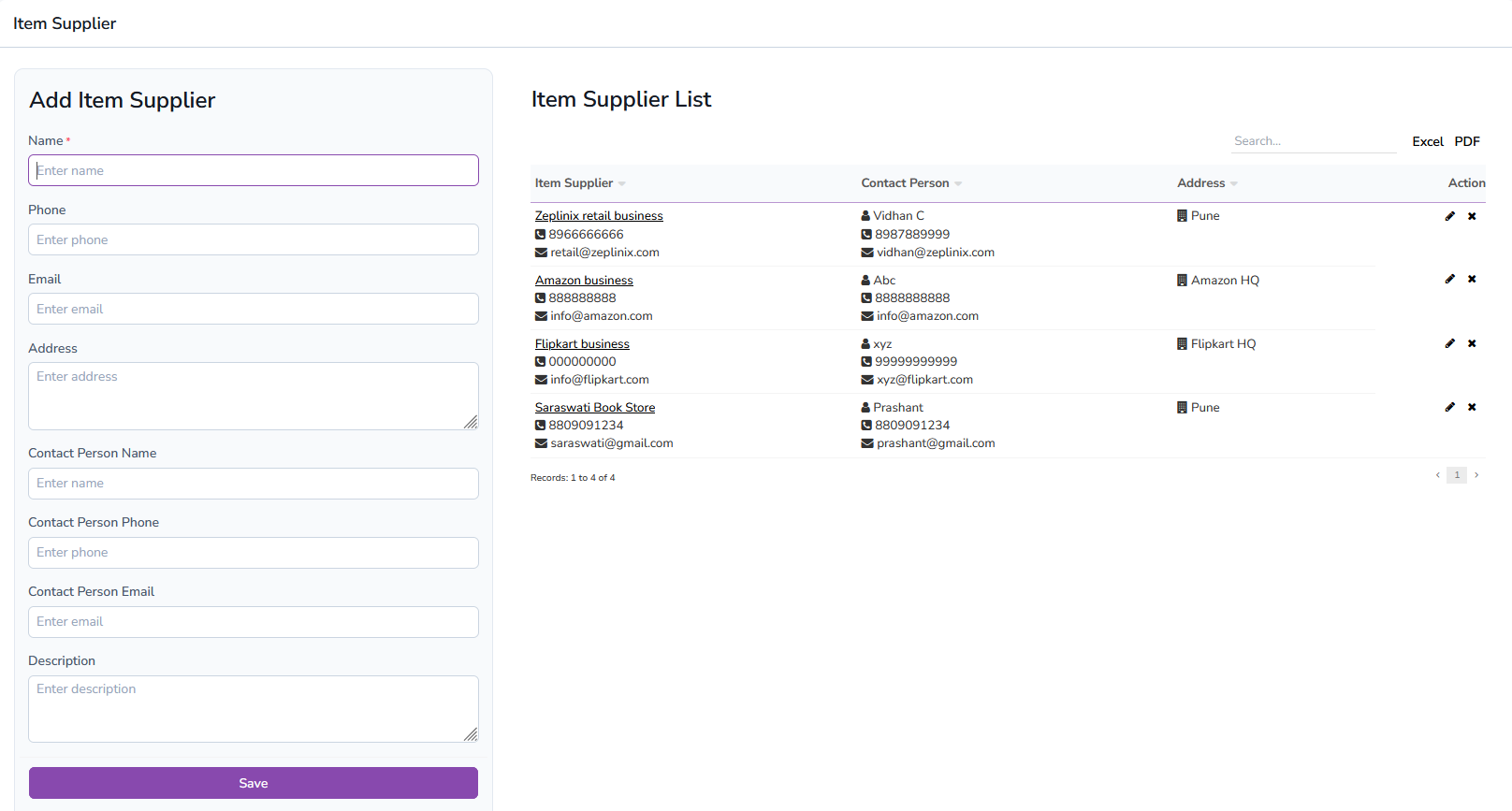Viewport: 1512px width, 811px height.
Task: Edit the Amazon business supplier
Action: coord(1450,279)
